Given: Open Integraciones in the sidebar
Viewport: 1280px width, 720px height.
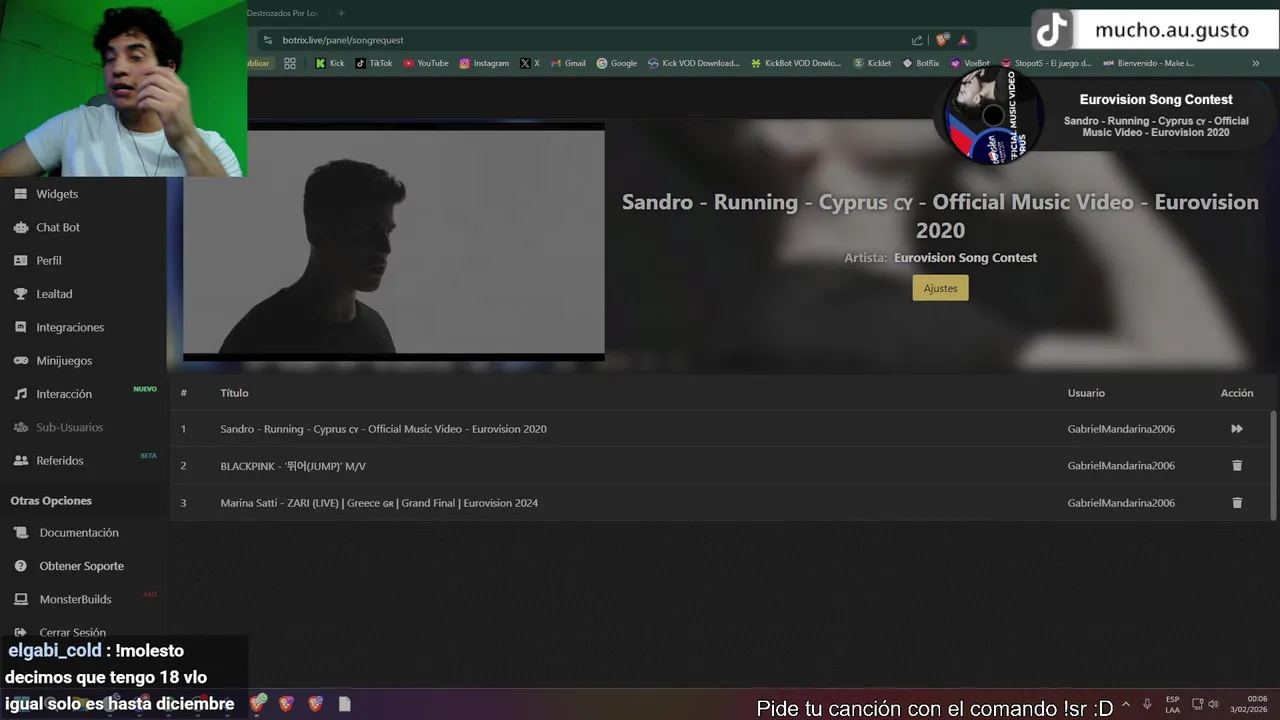Looking at the screenshot, I should coord(70,327).
